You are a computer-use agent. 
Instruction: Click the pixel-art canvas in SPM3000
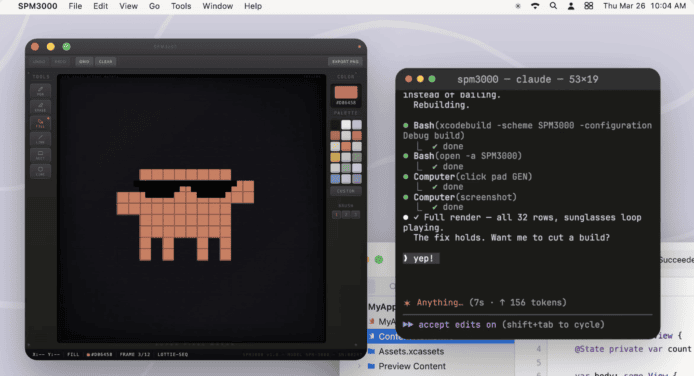pyautogui.click(x=191, y=208)
